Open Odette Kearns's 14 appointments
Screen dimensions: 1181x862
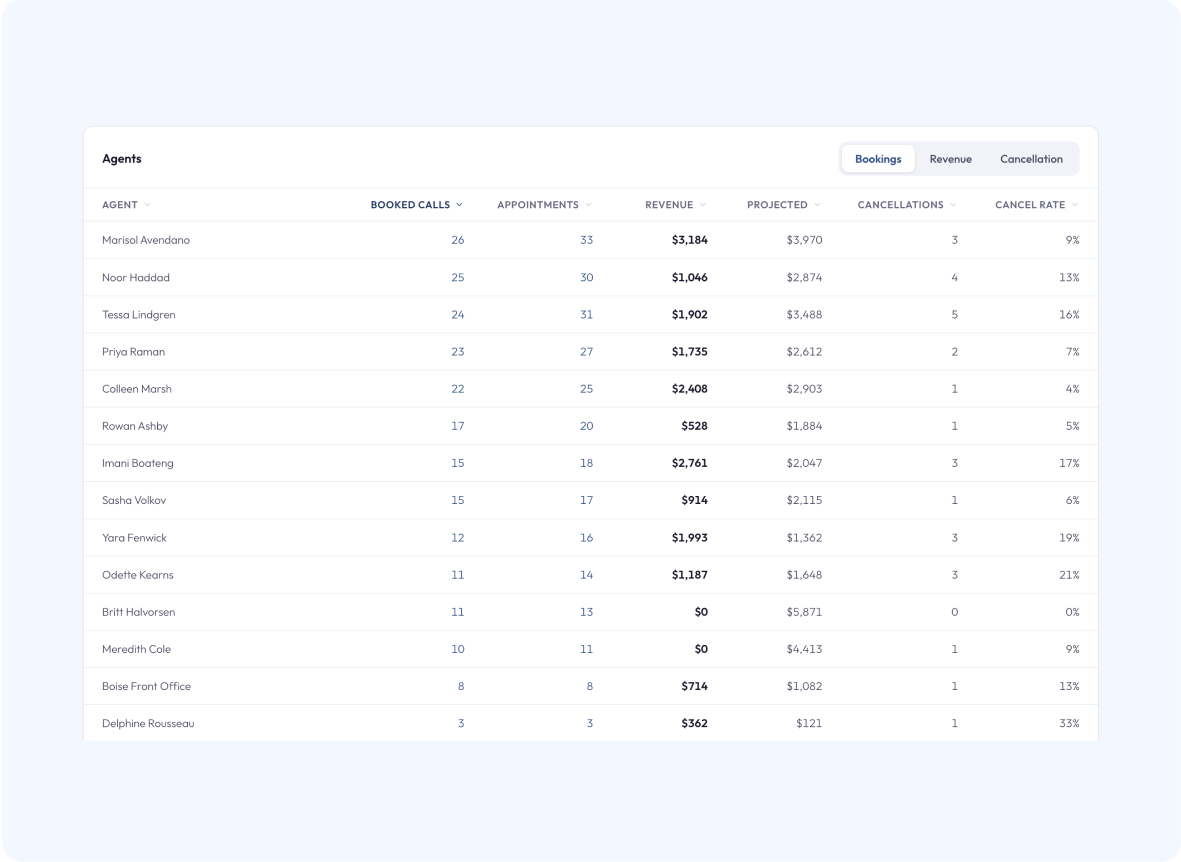pyautogui.click(x=586, y=575)
